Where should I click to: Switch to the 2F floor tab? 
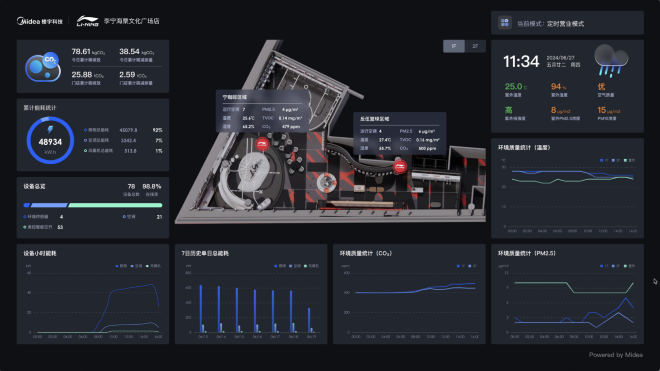click(475, 46)
